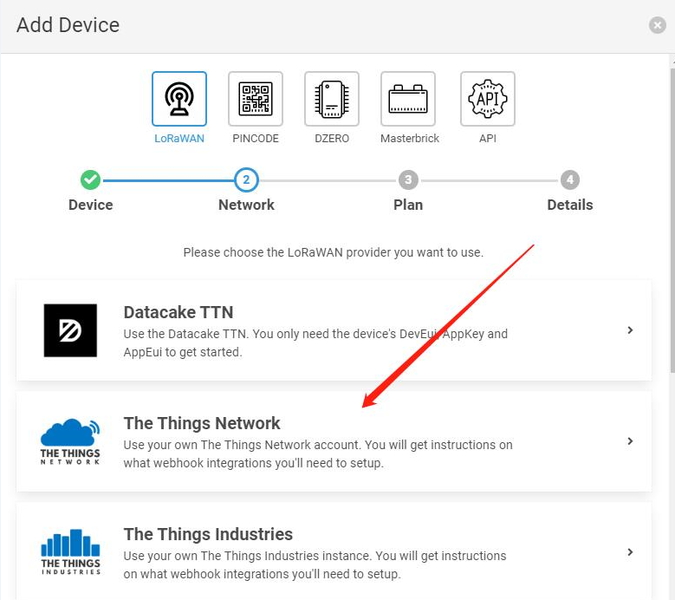Go to the Plan step label

pyautogui.click(x=408, y=205)
